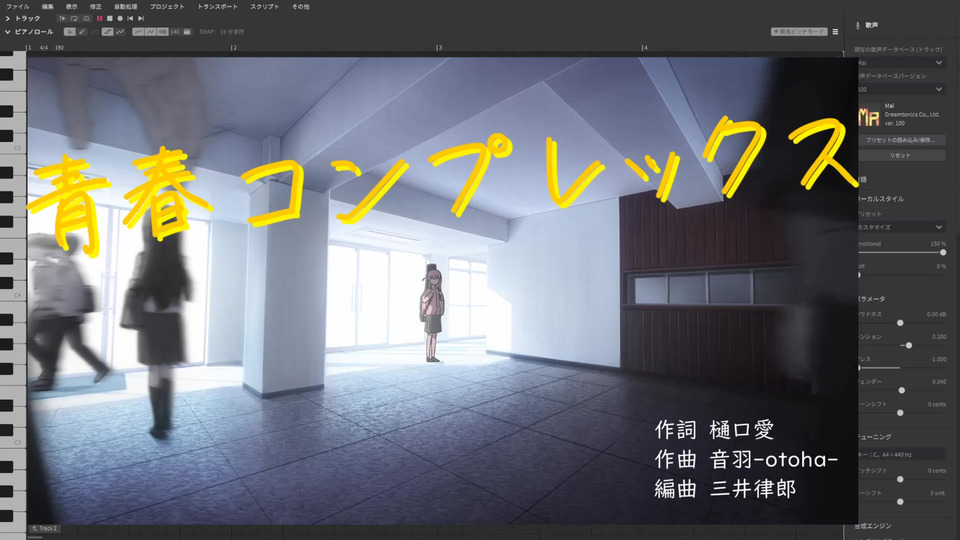Toggle auto-scroll playback follow icon
This screenshot has width=960, height=540.
pyautogui.click(x=62, y=19)
